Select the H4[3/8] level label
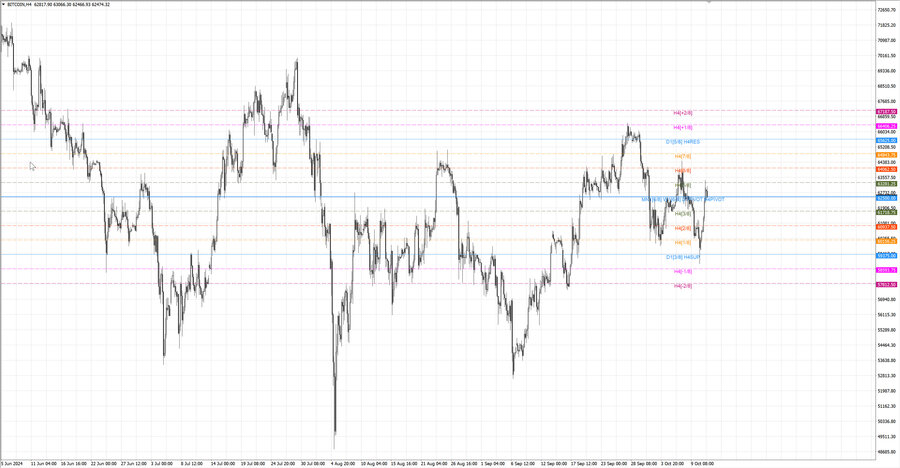900x468 pixels. (x=683, y=214)
